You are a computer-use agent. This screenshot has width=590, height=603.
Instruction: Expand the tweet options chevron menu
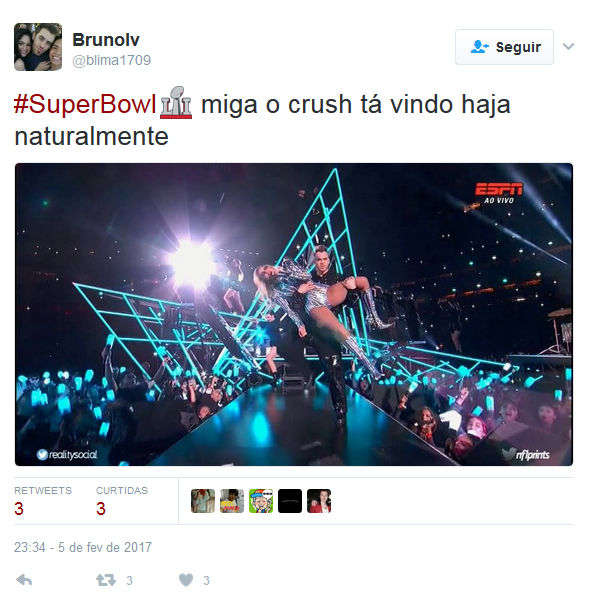click(x=568, y=47)
